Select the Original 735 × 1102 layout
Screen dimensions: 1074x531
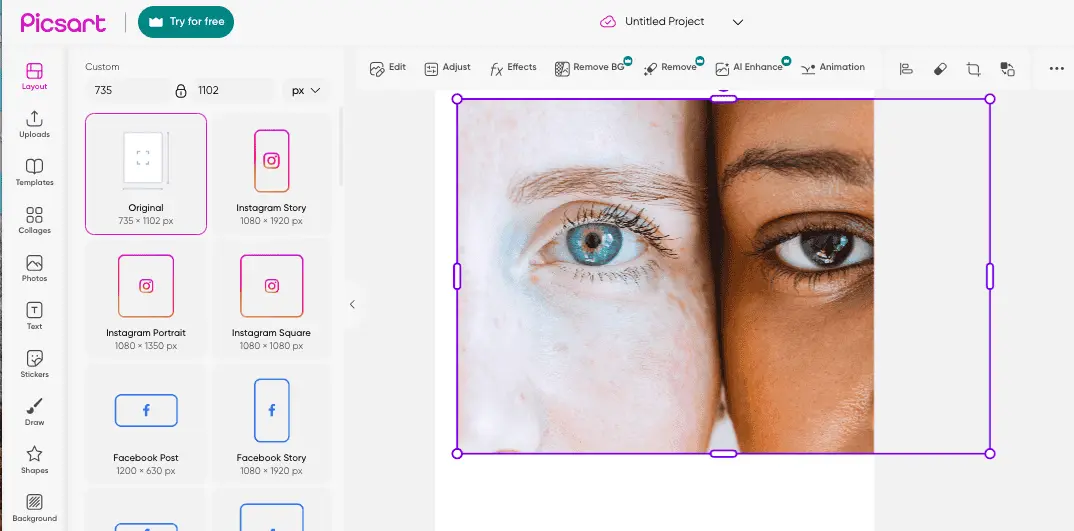tap(146, 174)
